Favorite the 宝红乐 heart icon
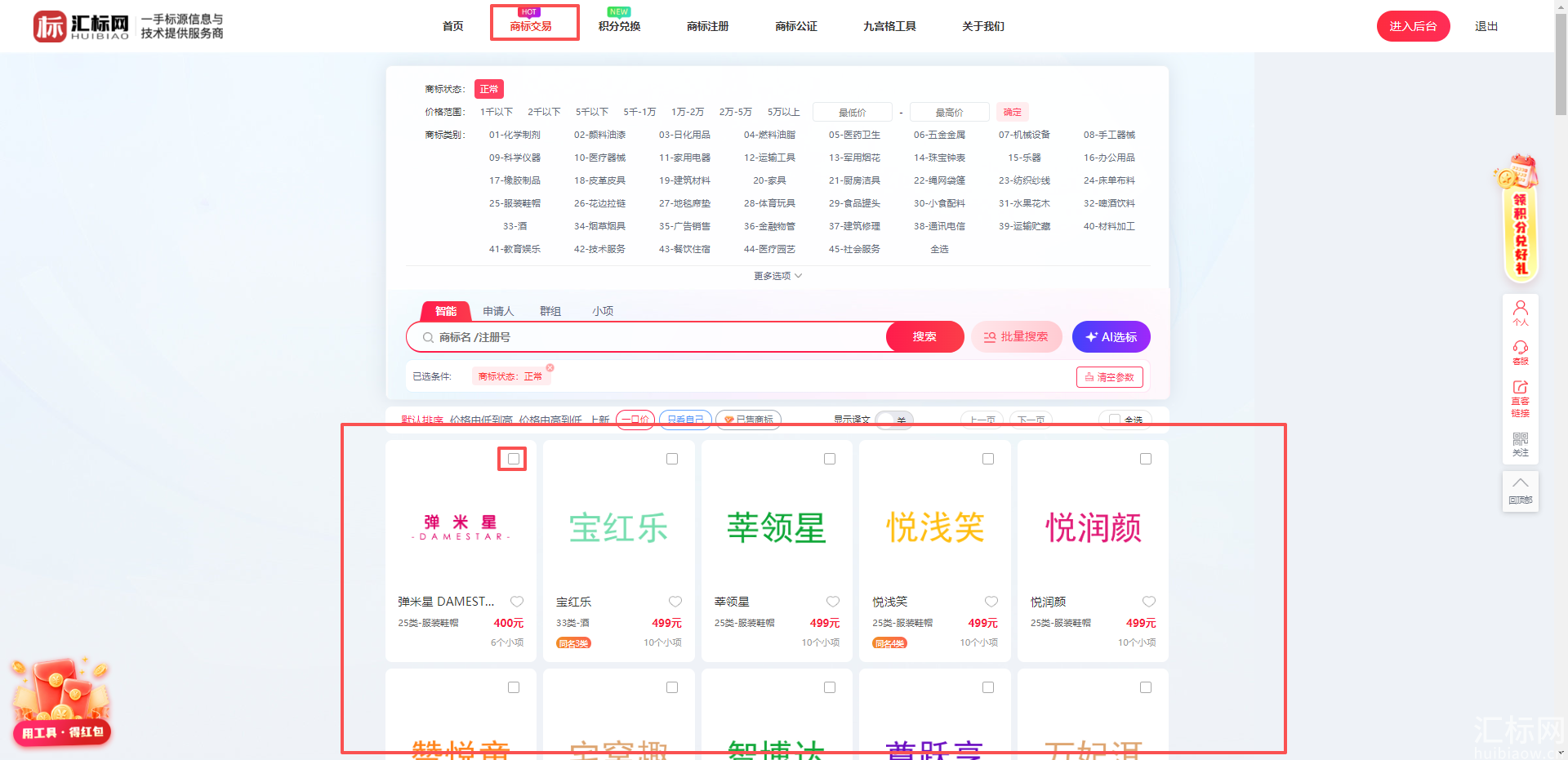This screenshot has height=760, width=1568. [675, 602]
